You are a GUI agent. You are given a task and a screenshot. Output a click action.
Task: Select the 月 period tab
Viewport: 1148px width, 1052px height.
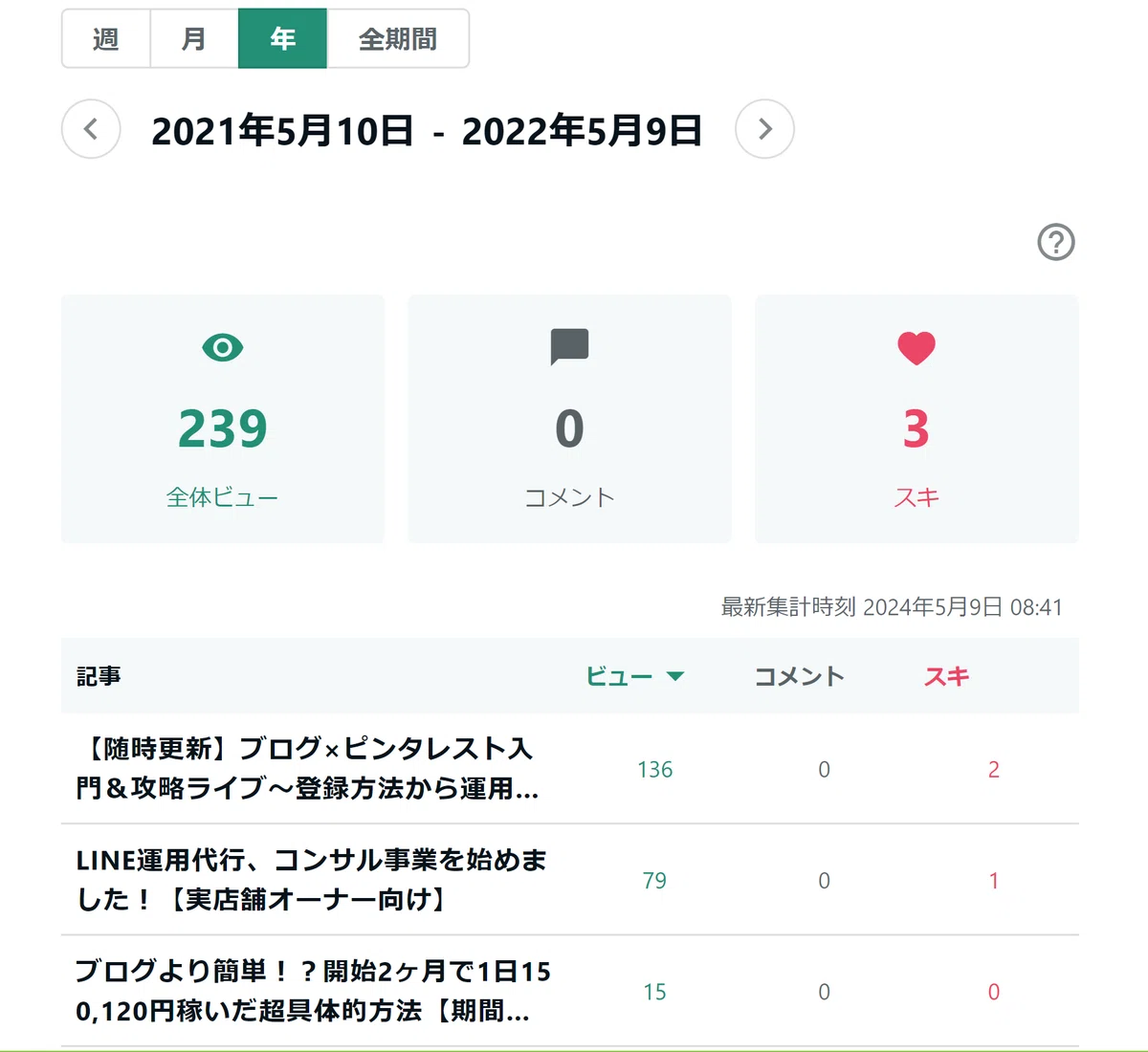[x=194, y=39]
